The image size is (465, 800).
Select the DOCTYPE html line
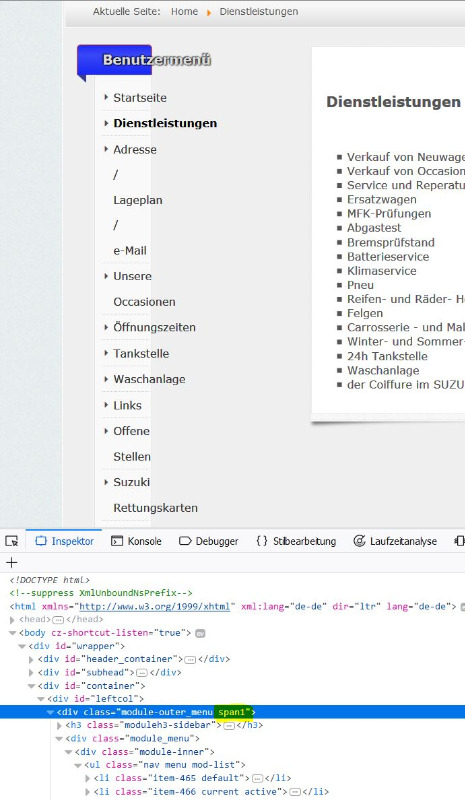tap(50, 580)
